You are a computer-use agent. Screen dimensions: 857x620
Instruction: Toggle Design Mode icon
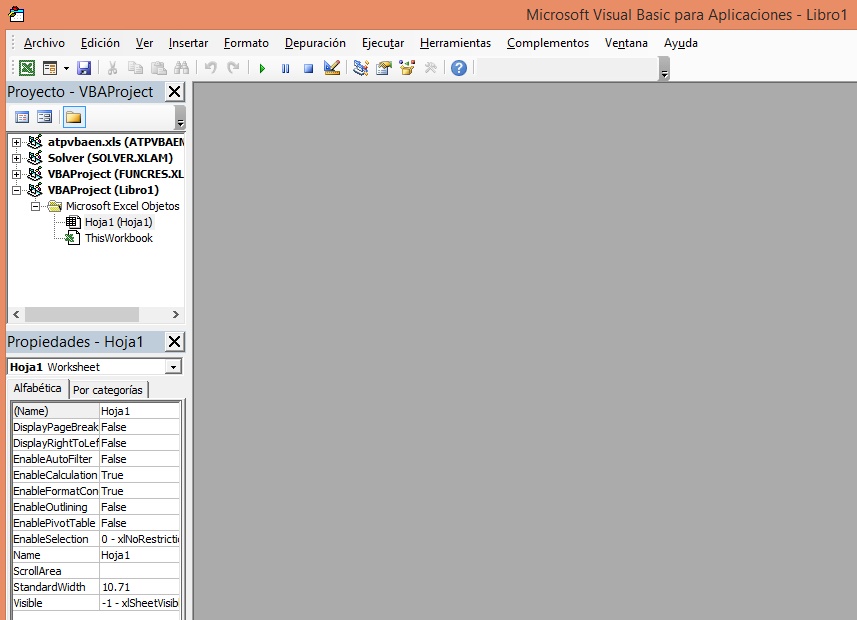[332, 68]
